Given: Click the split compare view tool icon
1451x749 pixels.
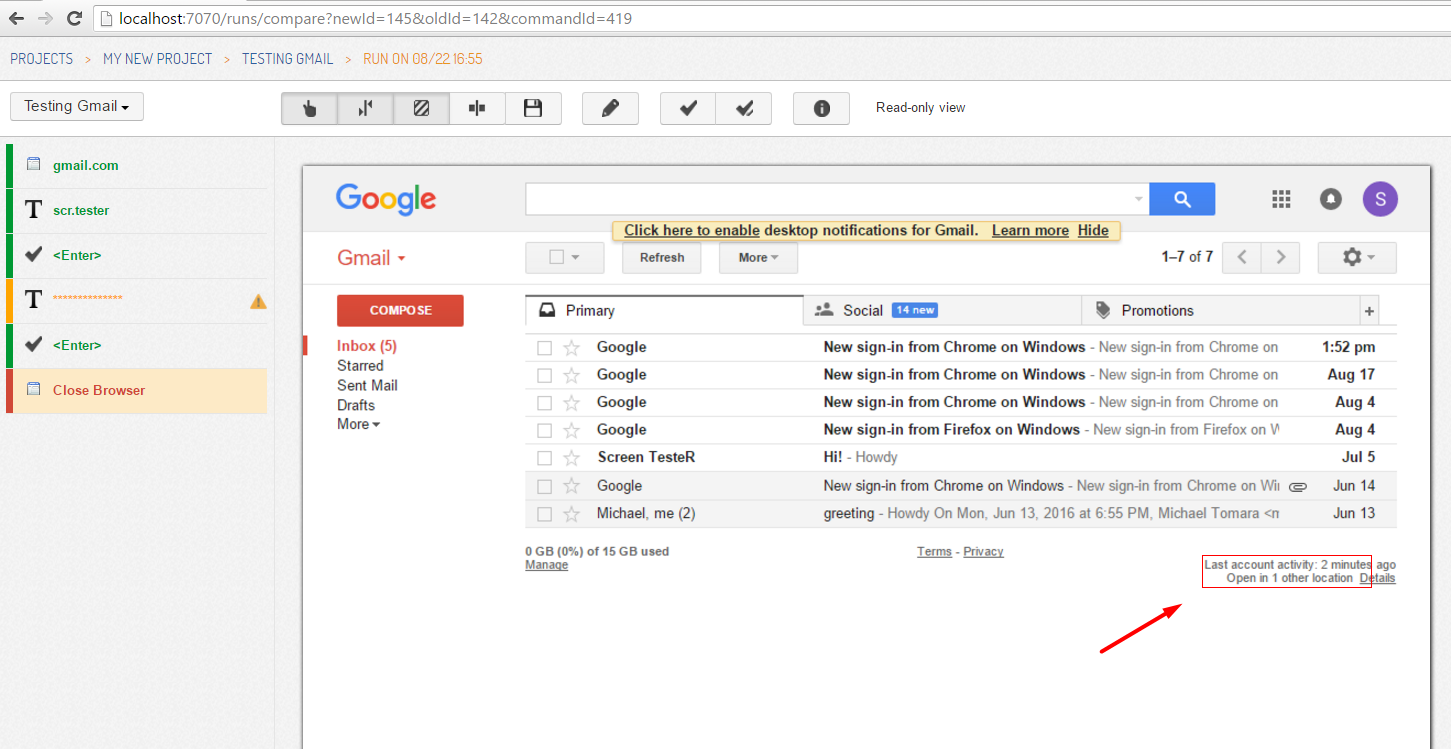Looking at the screenshot, I should (x=366, y=108).
